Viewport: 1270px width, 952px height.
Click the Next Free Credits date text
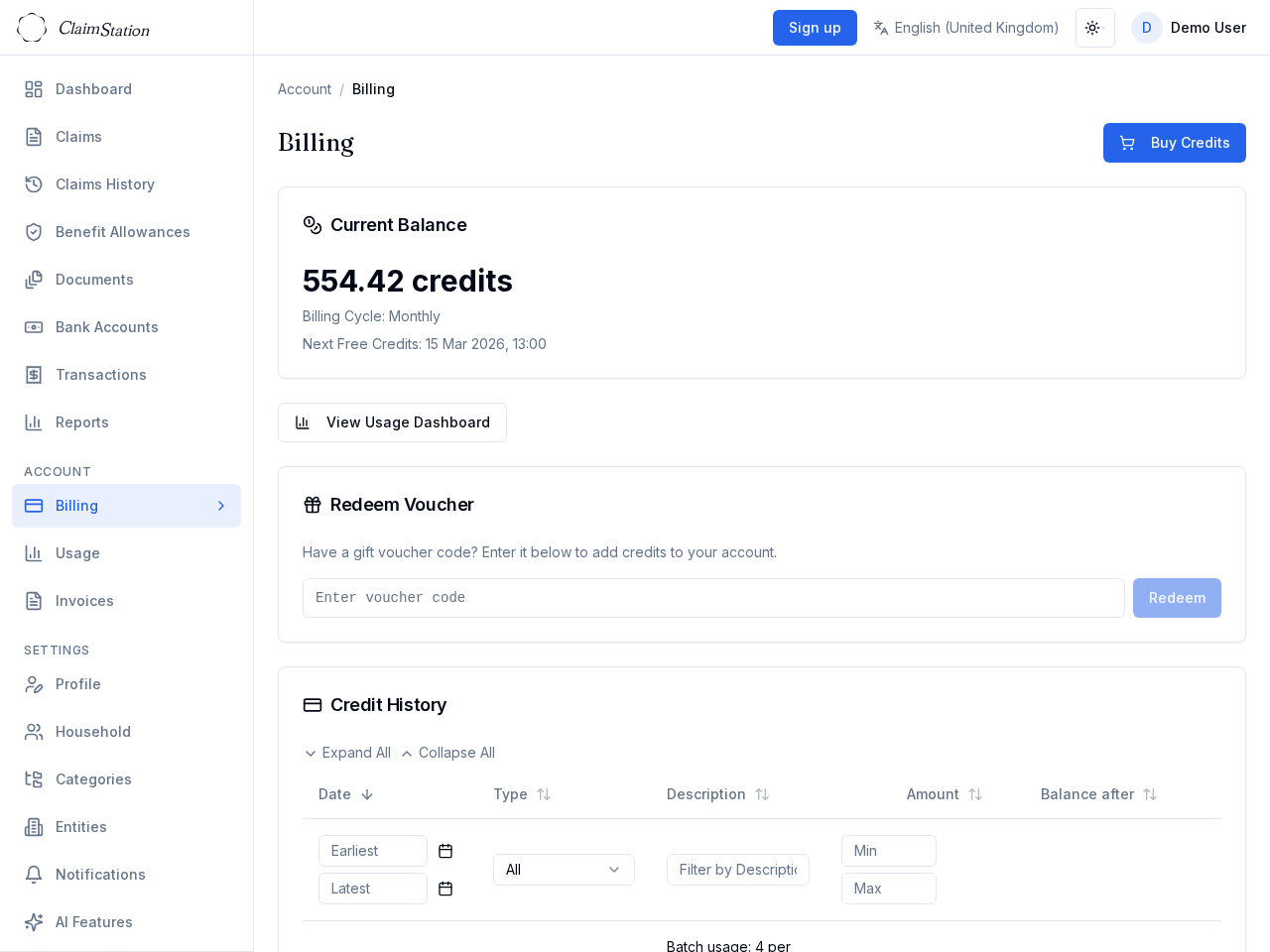pyautogui.click(x=425, y=344)
